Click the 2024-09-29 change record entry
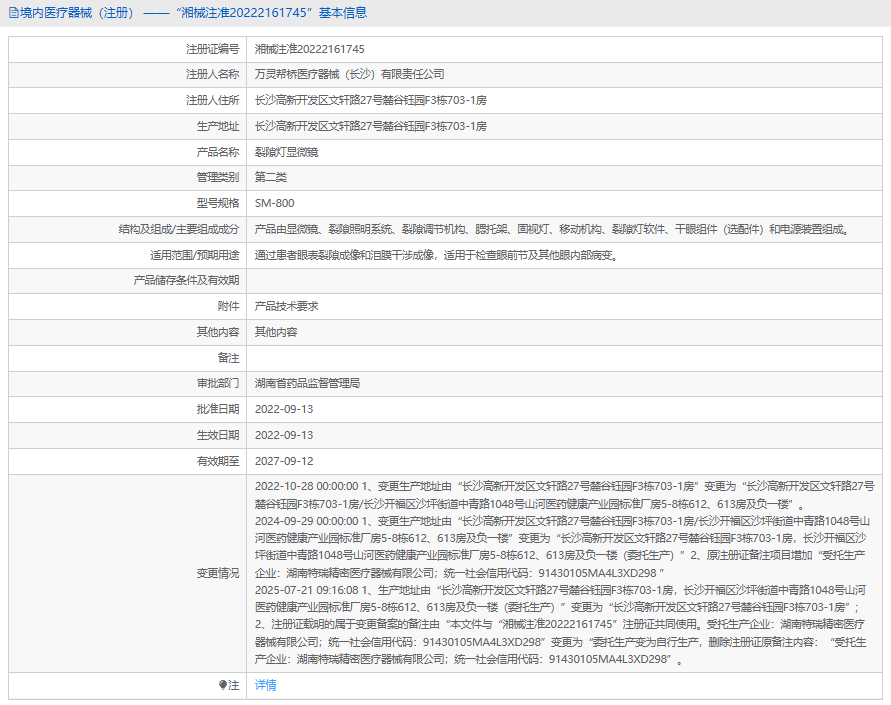This screenshot has width=891, height=705. [562, 547]
